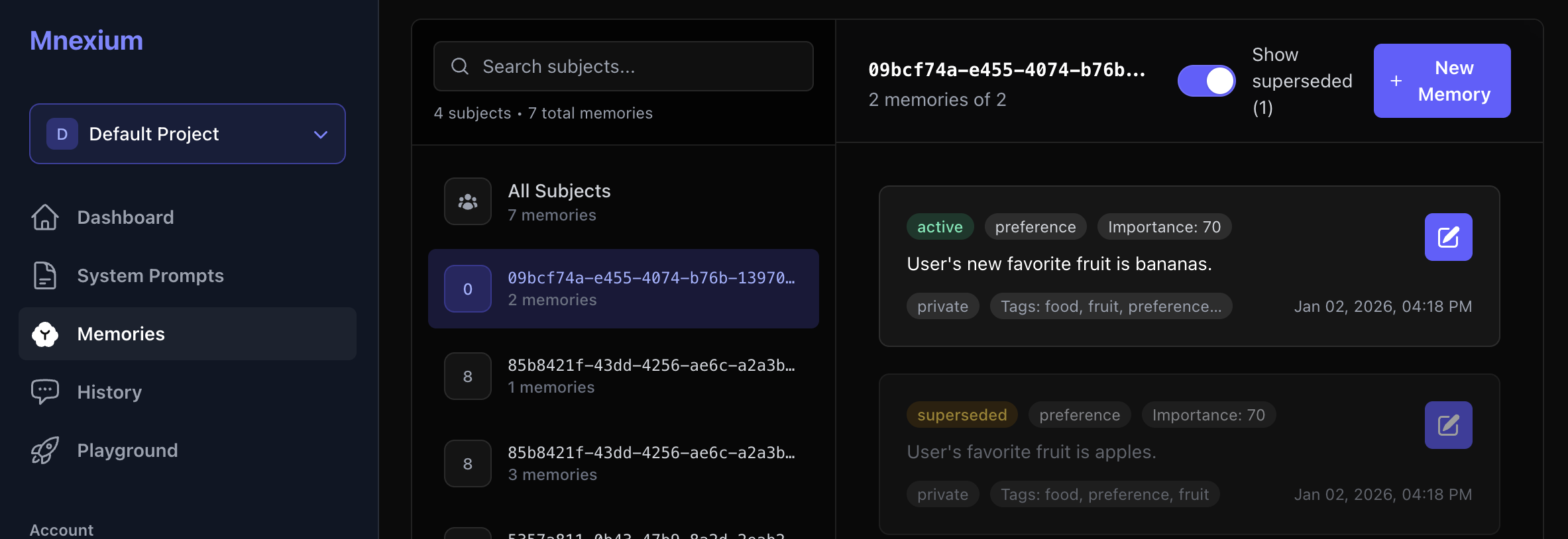This screenshot has width=1568, height=539.
Task: Select the 09bcf74a subject entry
Action: point(623,289)
